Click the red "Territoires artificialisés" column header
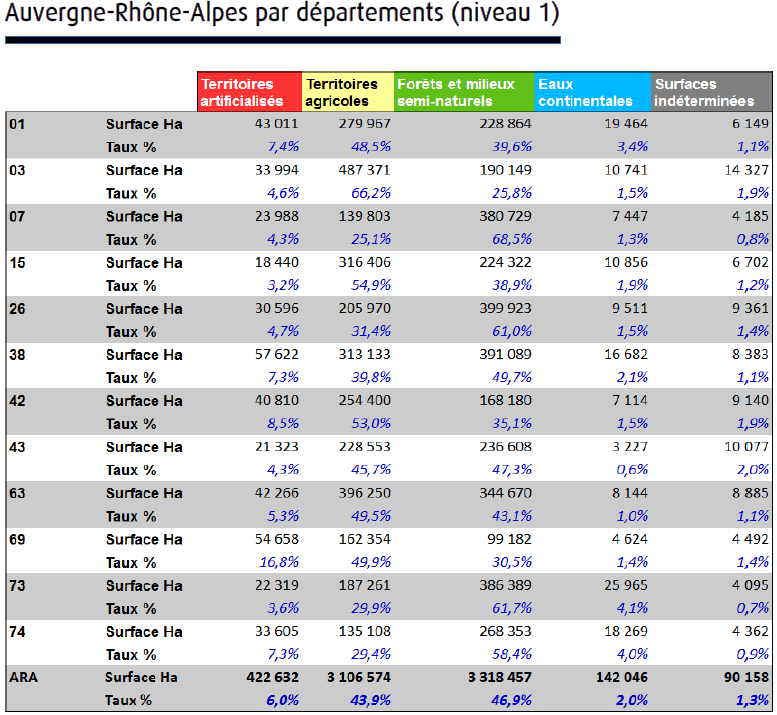The width and height of the screenshot is (777, 715). coord(249,92)
